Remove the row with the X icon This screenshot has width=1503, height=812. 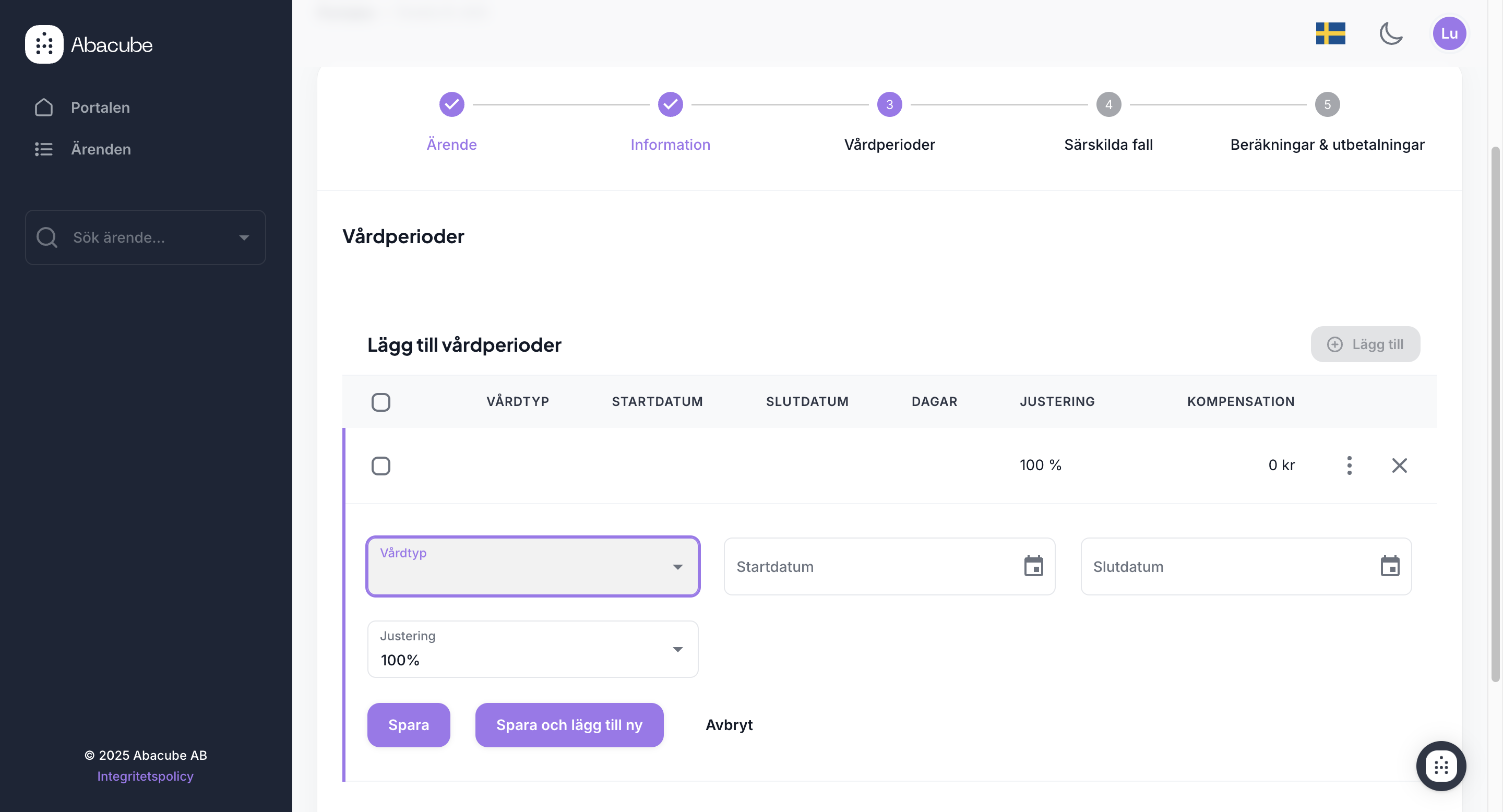[1399, 465]
